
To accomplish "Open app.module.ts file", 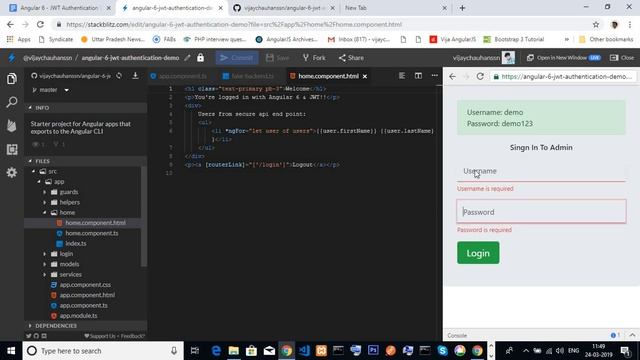I will 78,316.
